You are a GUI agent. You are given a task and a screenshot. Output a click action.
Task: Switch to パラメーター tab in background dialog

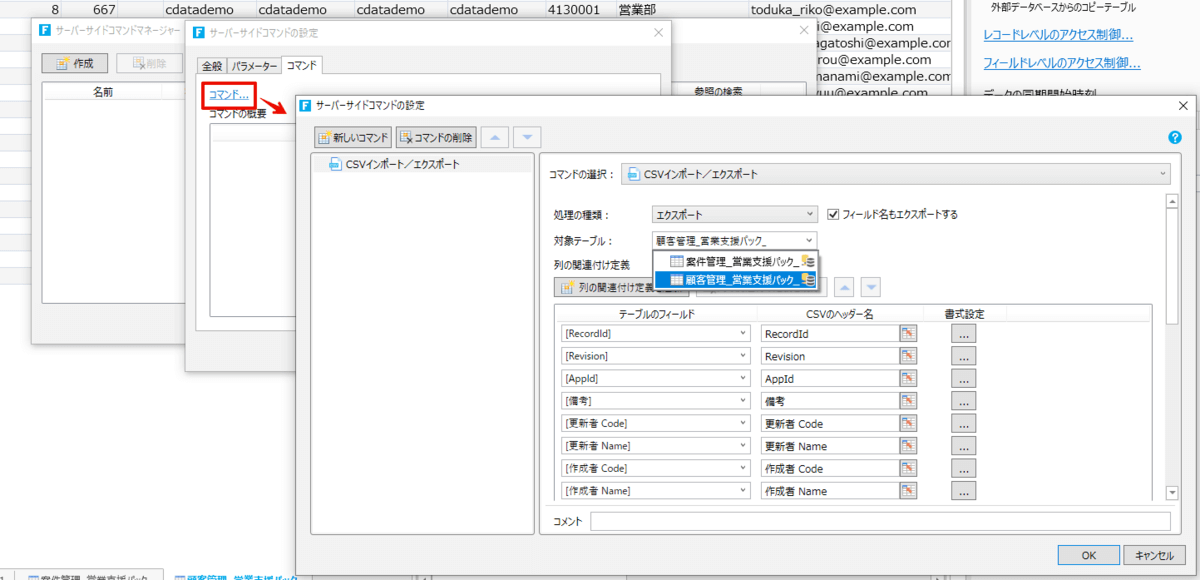point(254,66)
